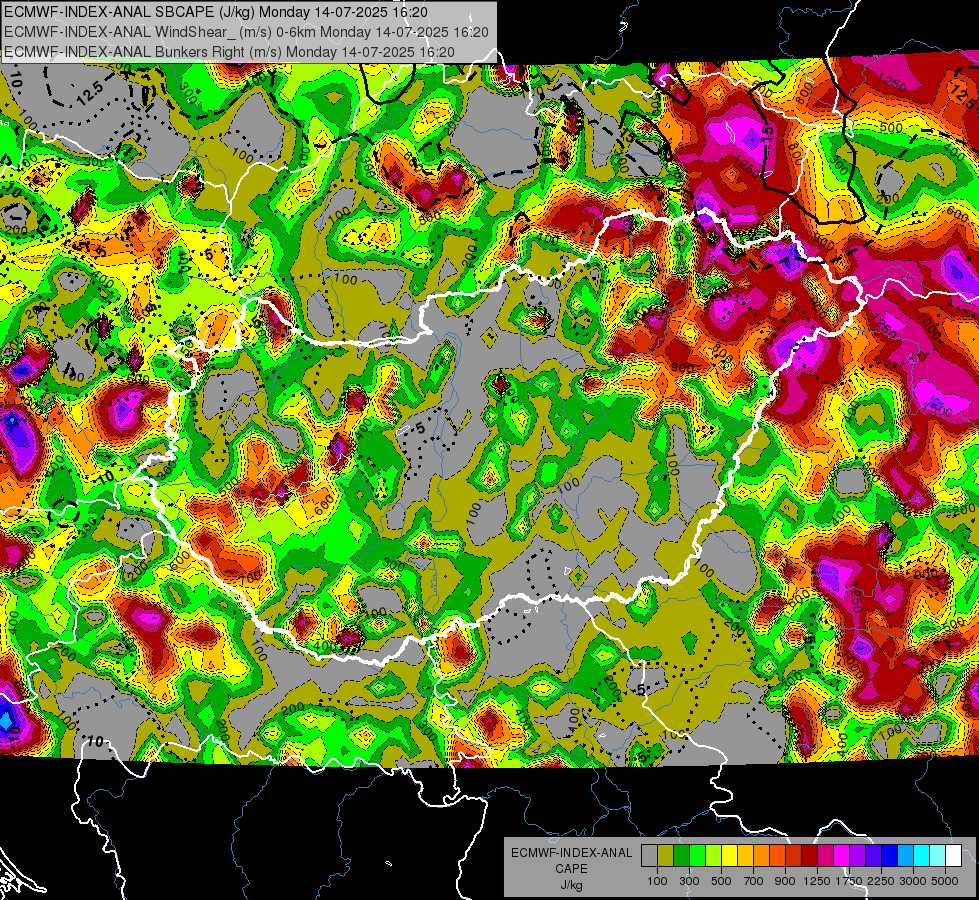The height and width of the screenshot is (900, 979).
Task: Select the pure blue legend swatch
Action: tap(890, 856)
